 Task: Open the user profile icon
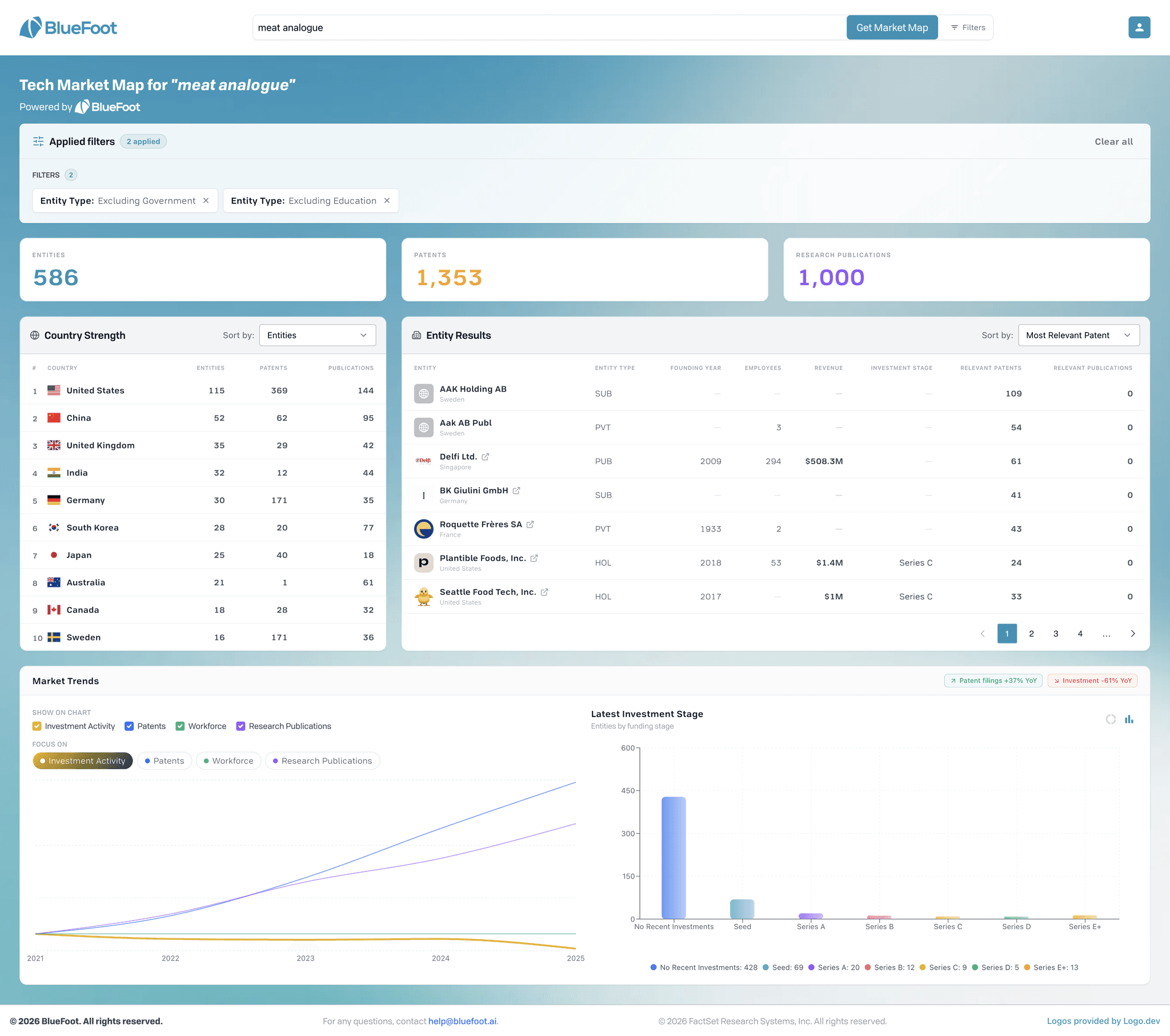[x=1139, y=27]
